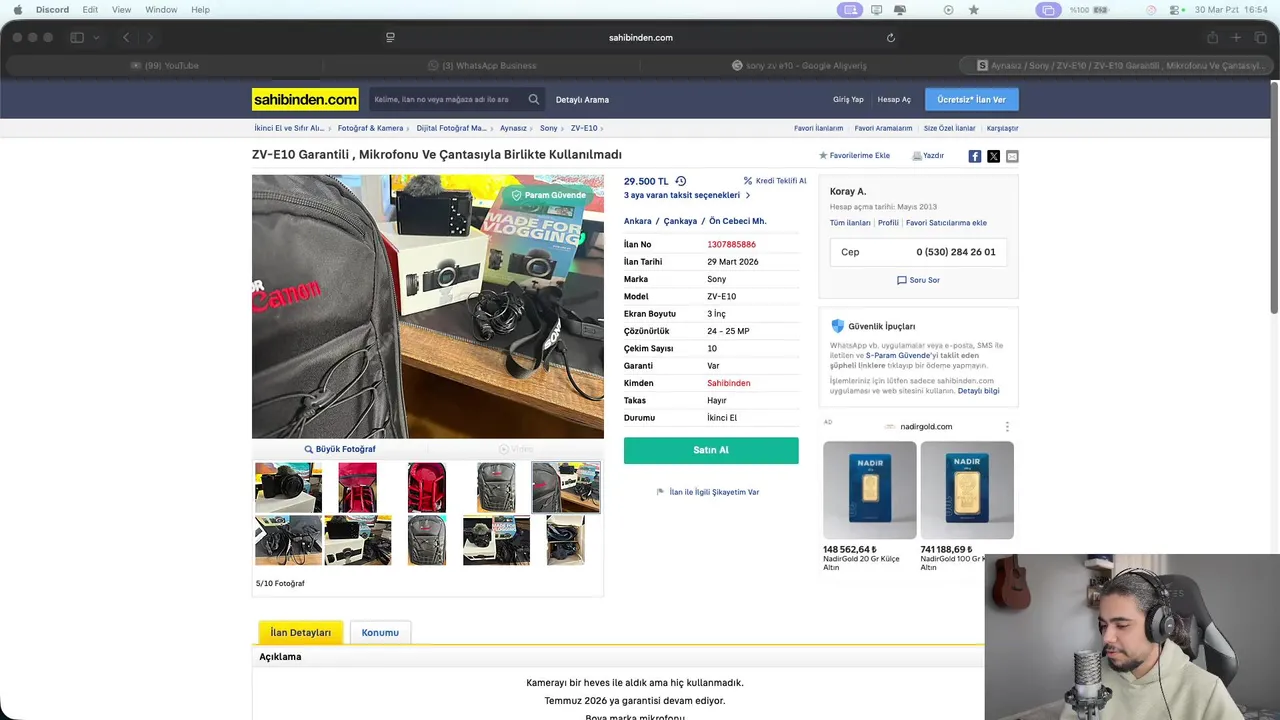Share listing on Facebook
This screenshot has width=1280, height=720.
point(975,156)
